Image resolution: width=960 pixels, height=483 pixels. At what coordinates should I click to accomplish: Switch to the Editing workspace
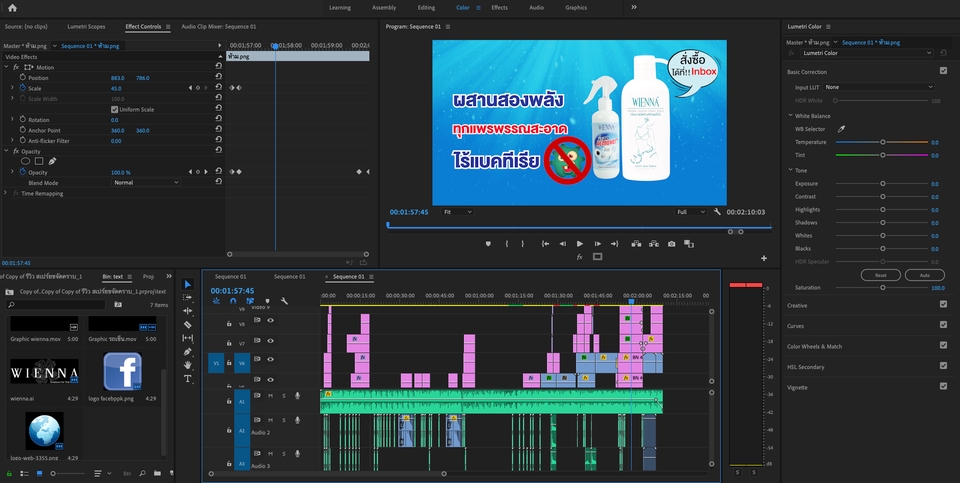(x=426, y=8)
